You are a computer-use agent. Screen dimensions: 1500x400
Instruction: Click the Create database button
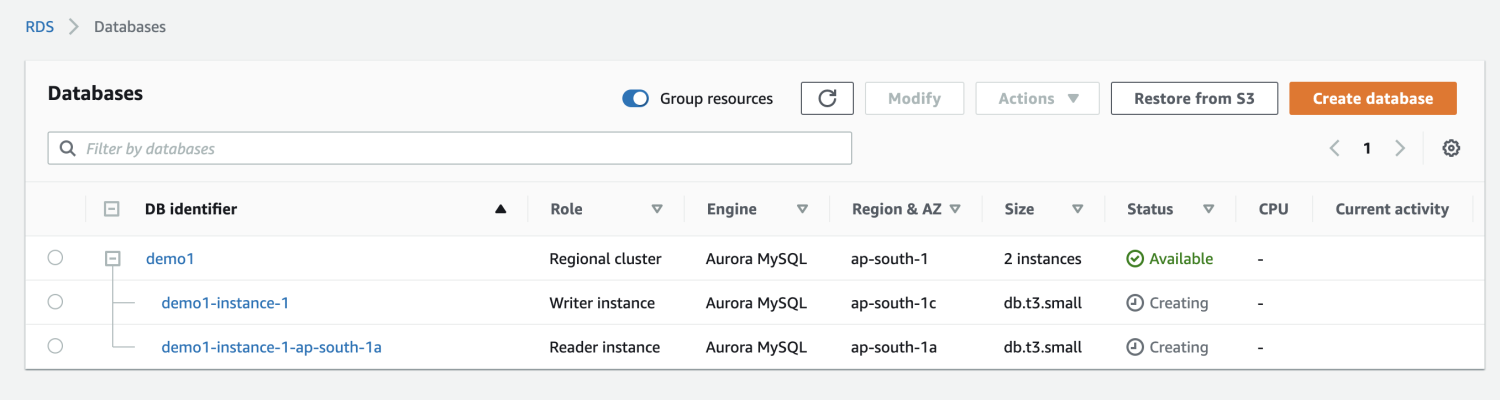pos(1372,98)
